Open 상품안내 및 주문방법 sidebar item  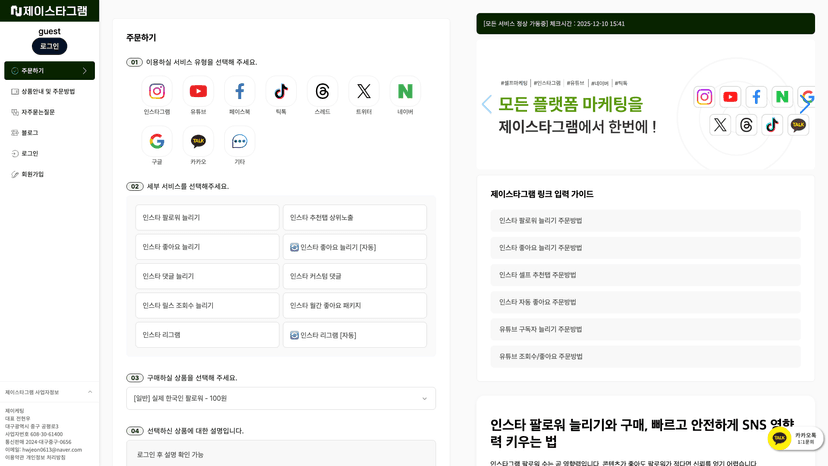[50, 91]
